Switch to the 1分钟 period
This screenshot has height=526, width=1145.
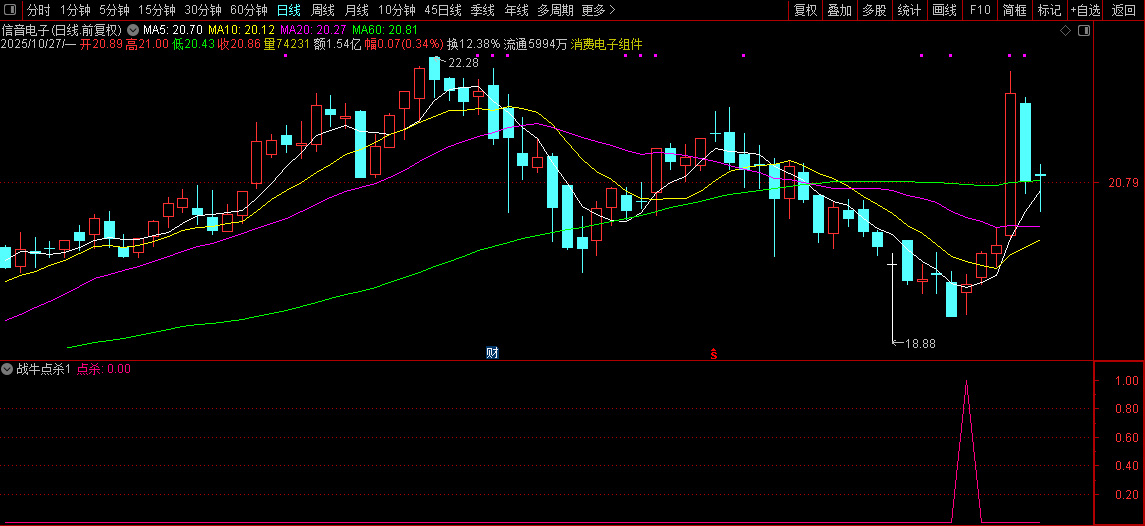click(x=75, y=10)
